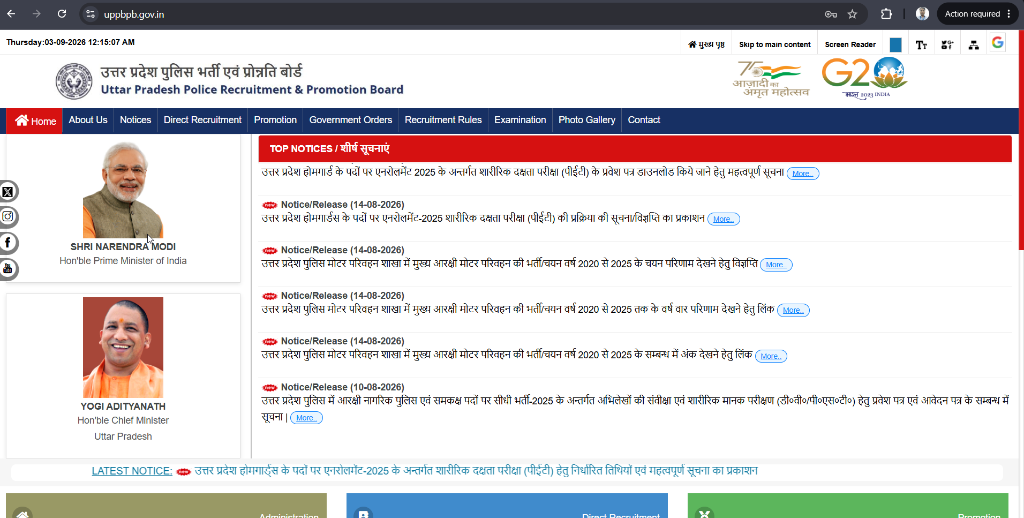Open the social media links icon in top bar
The width and height of the screenshot is (1024, 518).
click(947, 44)
